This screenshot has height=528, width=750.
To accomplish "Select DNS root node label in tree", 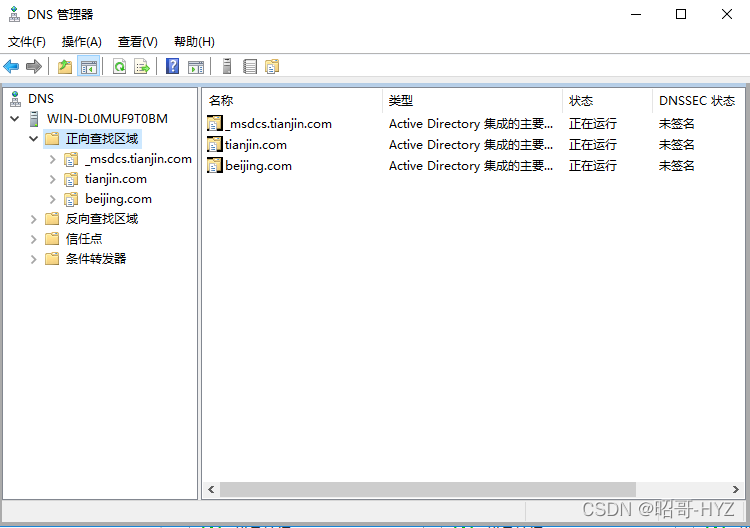I will point(41,99).
